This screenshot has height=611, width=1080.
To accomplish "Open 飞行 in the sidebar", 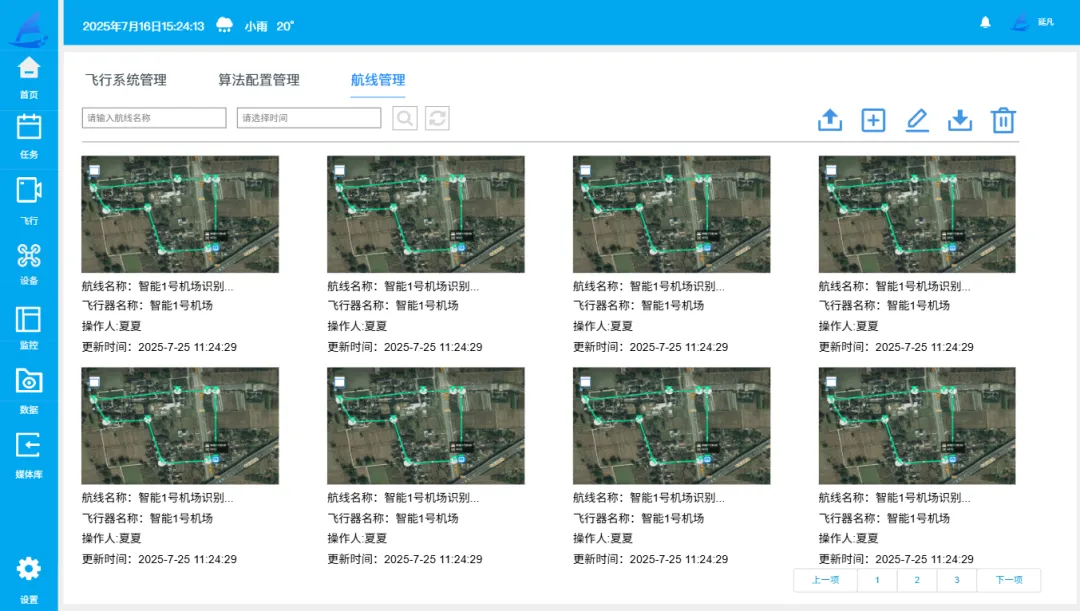I will click(29, 200).
